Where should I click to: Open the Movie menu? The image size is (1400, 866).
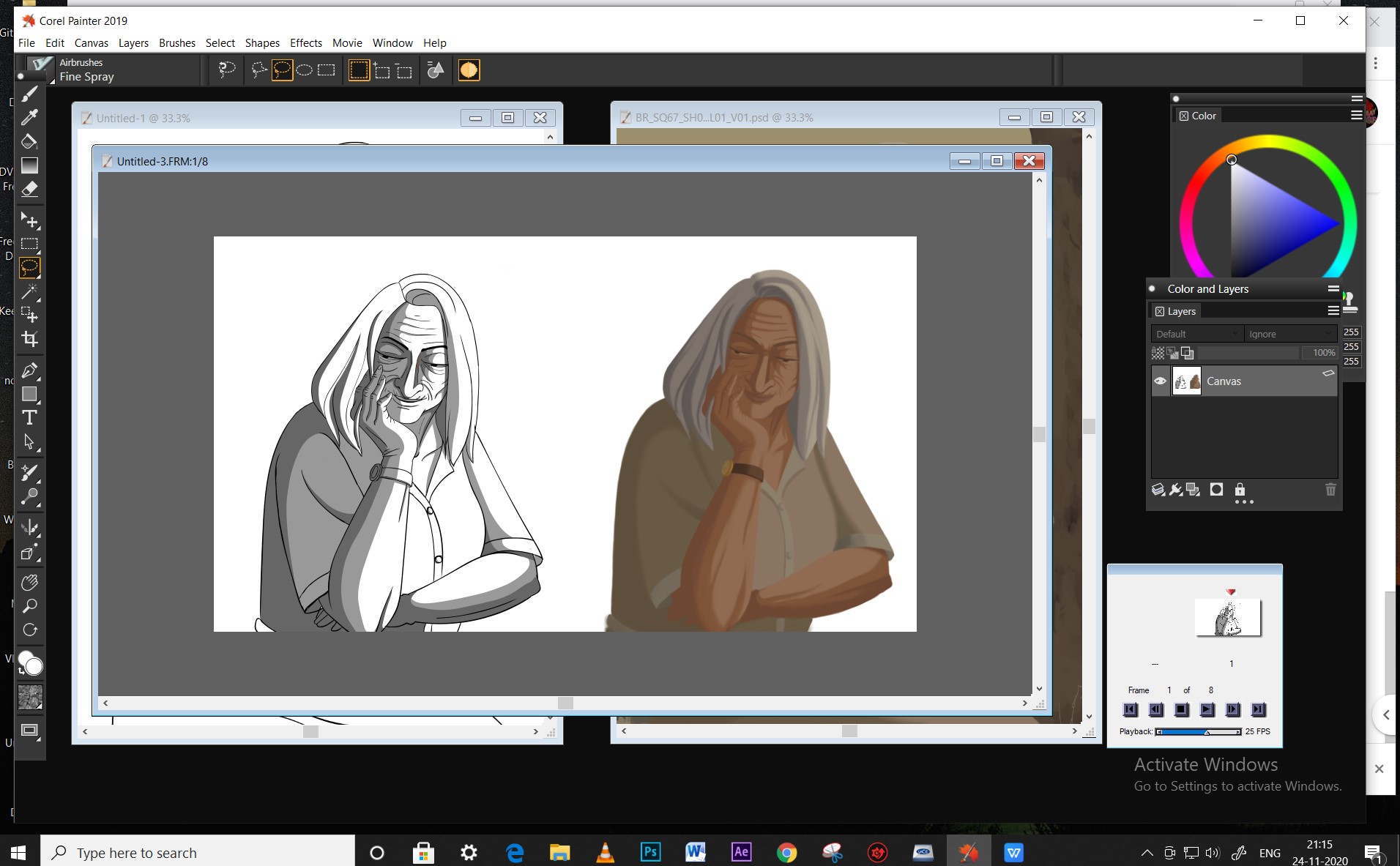click(x=347, y=43)
